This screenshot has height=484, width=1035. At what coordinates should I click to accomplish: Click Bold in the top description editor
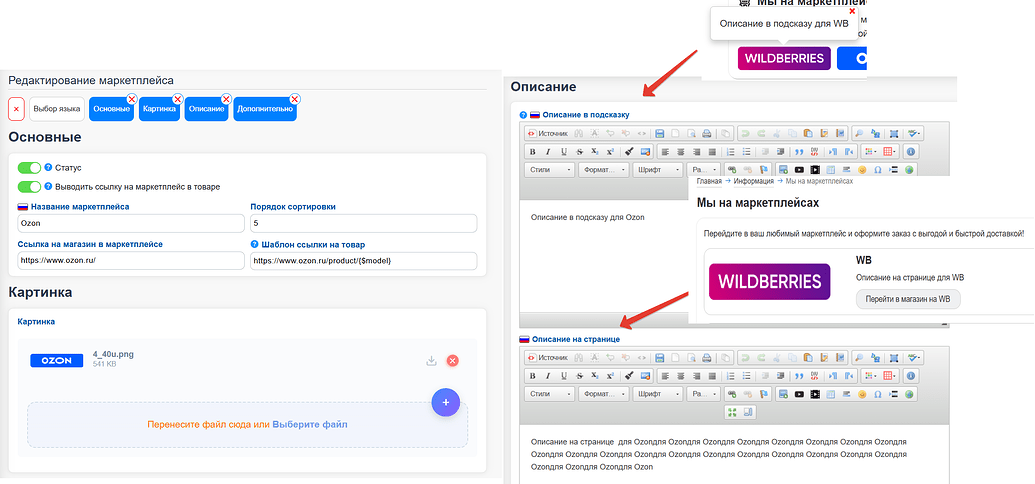pos(532,151)
